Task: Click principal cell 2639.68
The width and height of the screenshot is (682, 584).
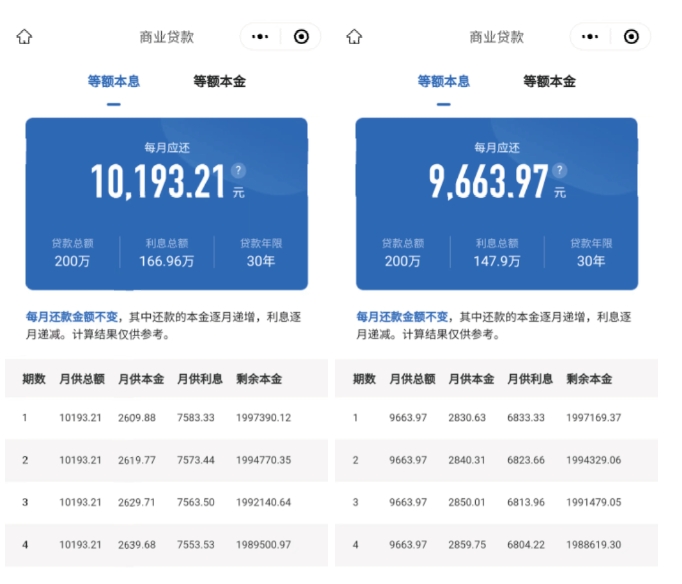Action: pyautogui.click(x=137, y=544)
